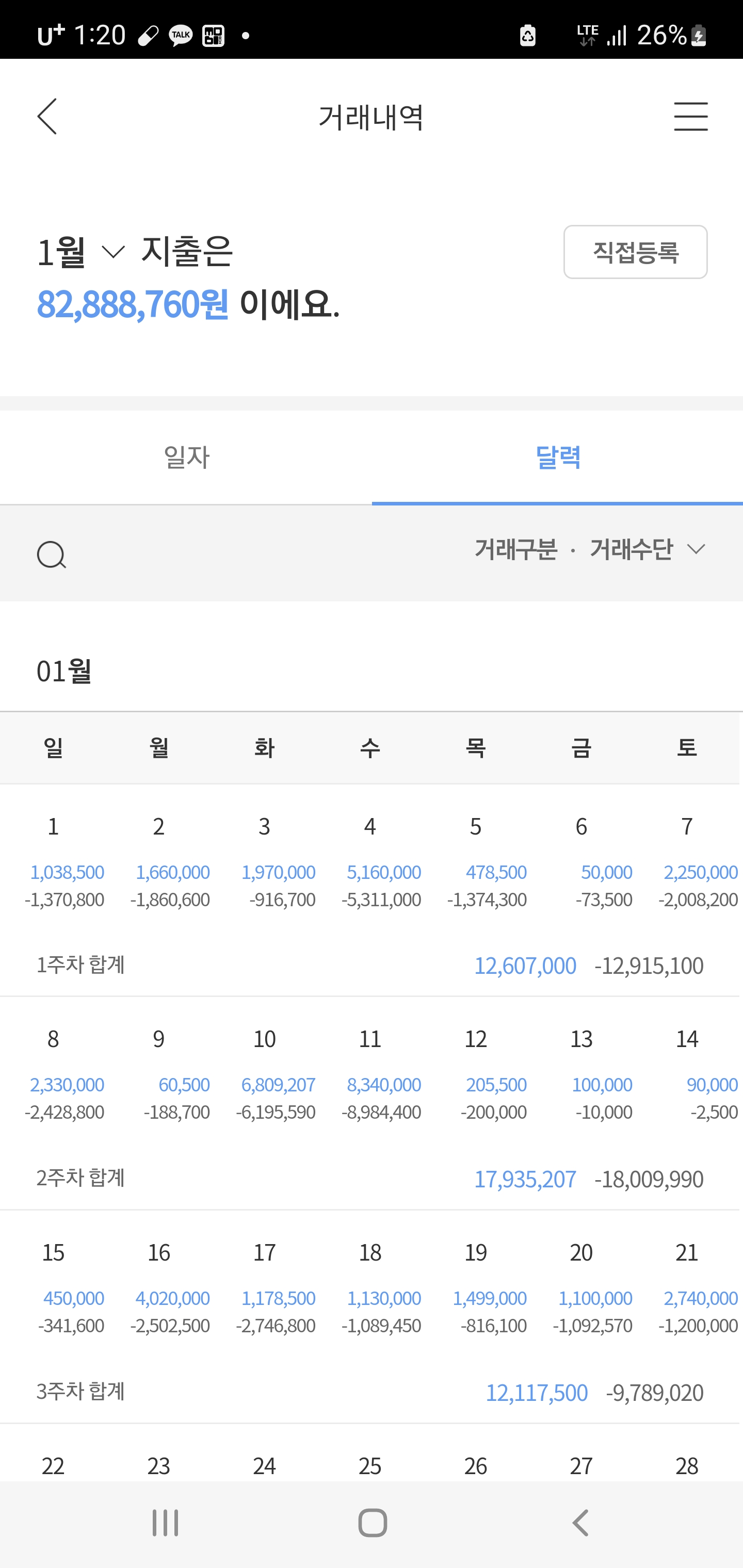
Task: Expand the 1월 month dropdown
Action: pyautogui.click(x=81, y=251)
